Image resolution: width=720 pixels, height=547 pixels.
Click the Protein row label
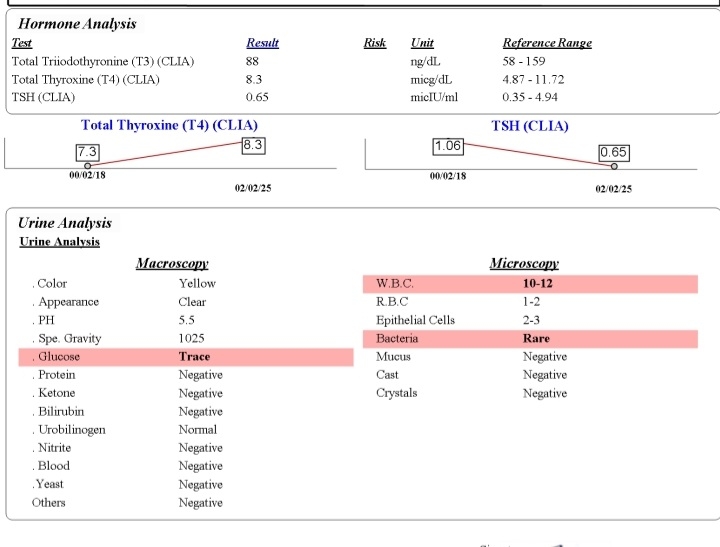(x=56, y=375)
